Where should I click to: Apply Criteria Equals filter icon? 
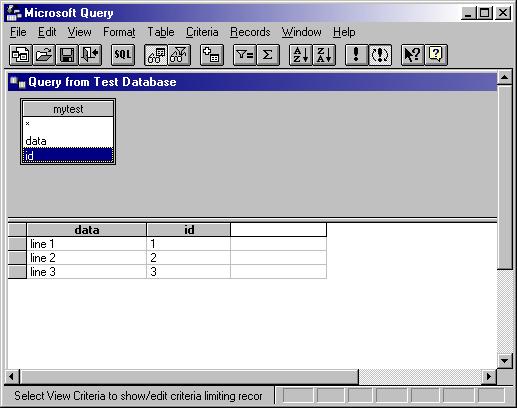click(245, 55)
